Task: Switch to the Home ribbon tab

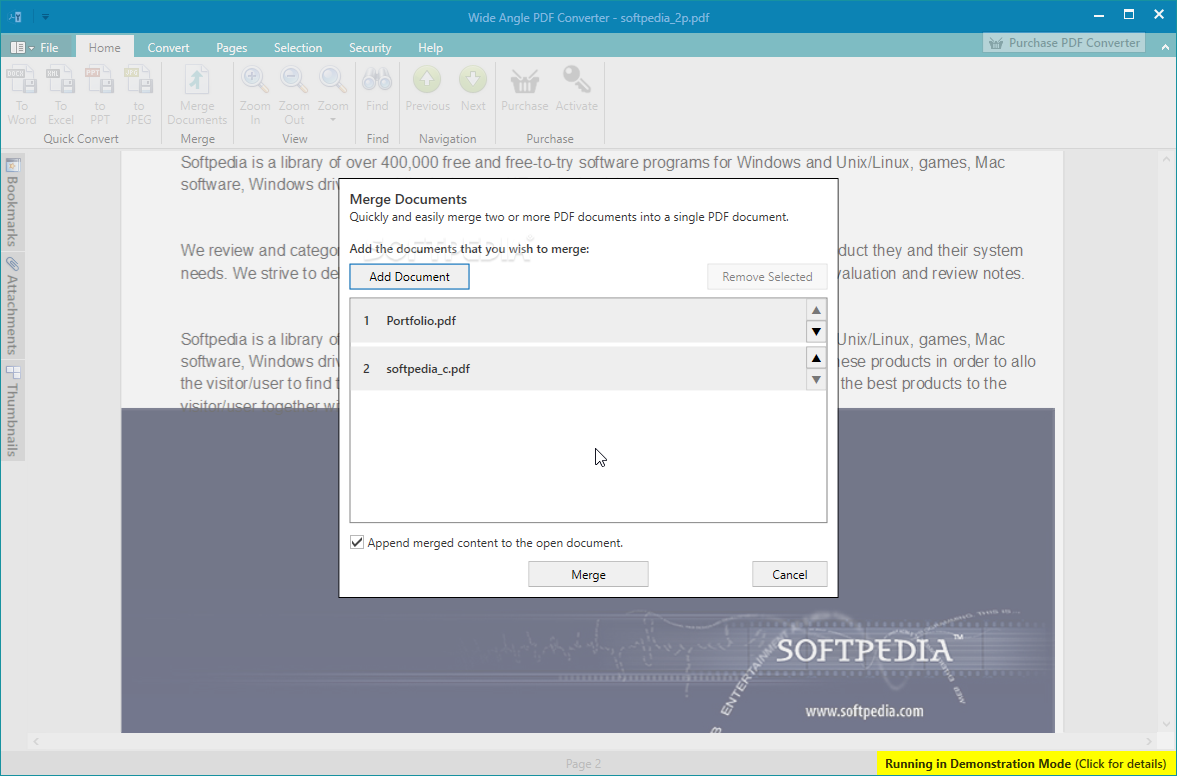Action: [x=104, y=47]
